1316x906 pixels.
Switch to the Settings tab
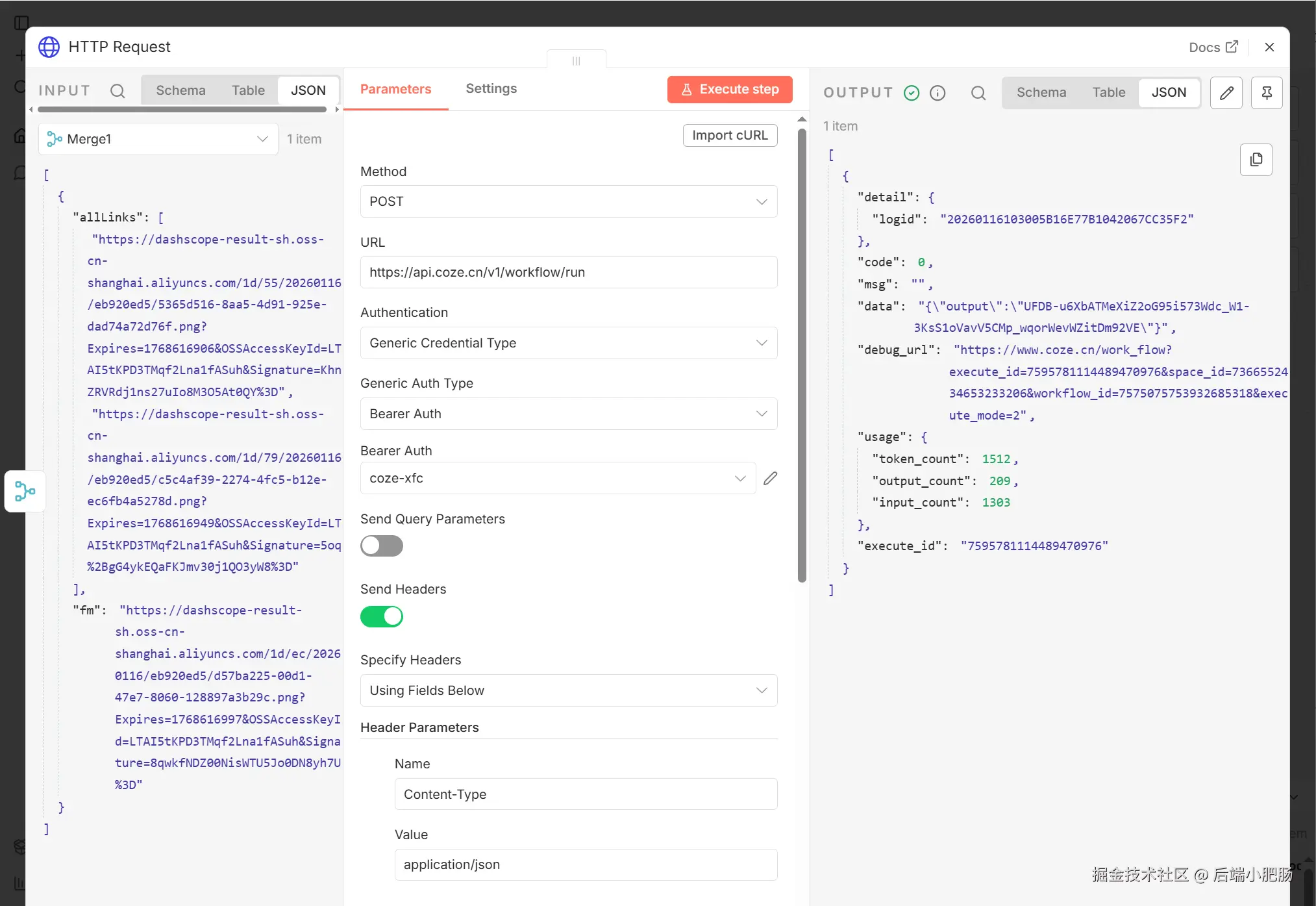coord(491,89)
